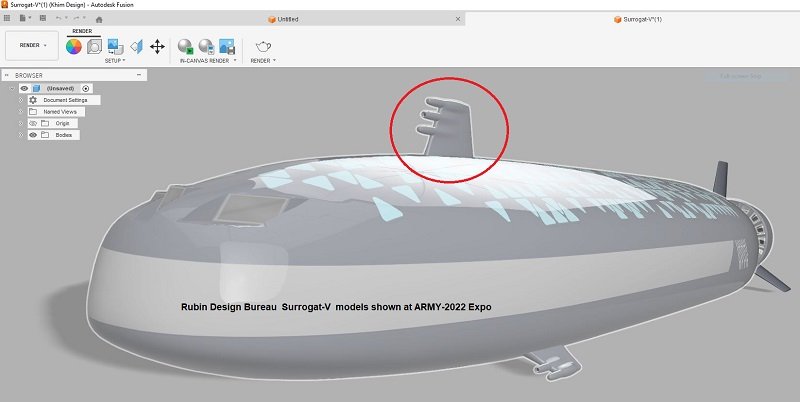
Task: Click the Document Settings gear icon
Action: tap(33, 100)
